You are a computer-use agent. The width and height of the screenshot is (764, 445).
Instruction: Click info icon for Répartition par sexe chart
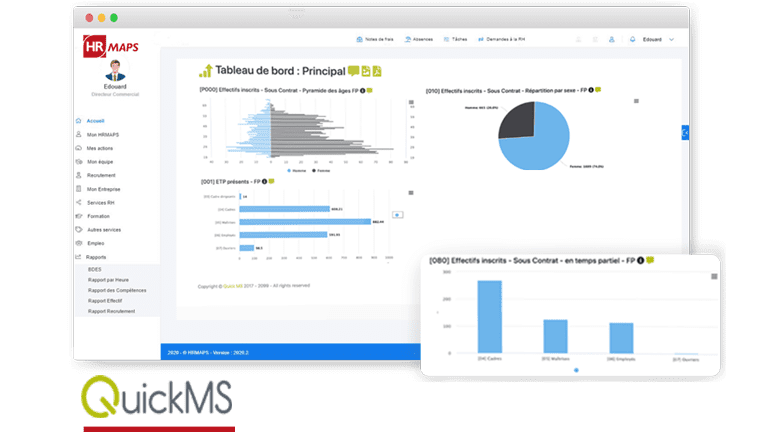591,90
